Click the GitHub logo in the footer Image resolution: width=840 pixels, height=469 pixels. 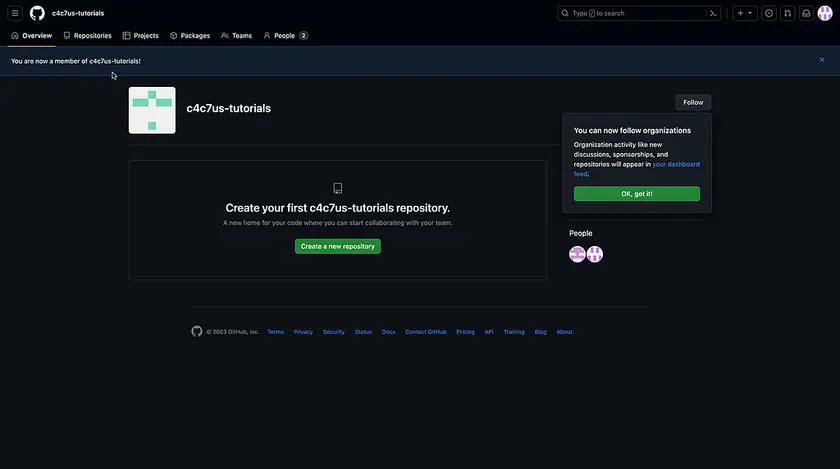pyautogui.click(x=197, y=331)
